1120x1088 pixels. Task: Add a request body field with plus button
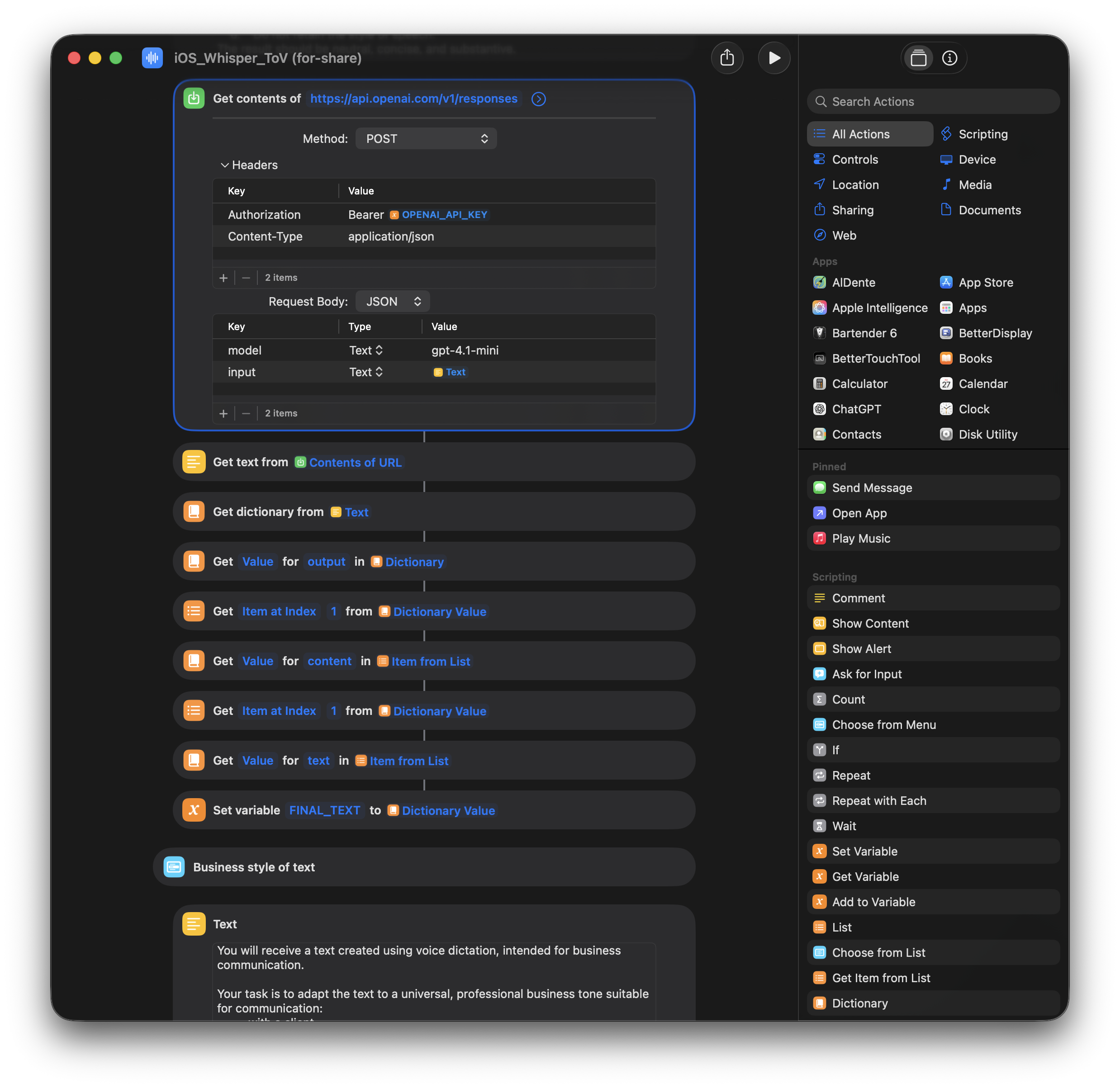pyautogui.click(x=223, y=413)
